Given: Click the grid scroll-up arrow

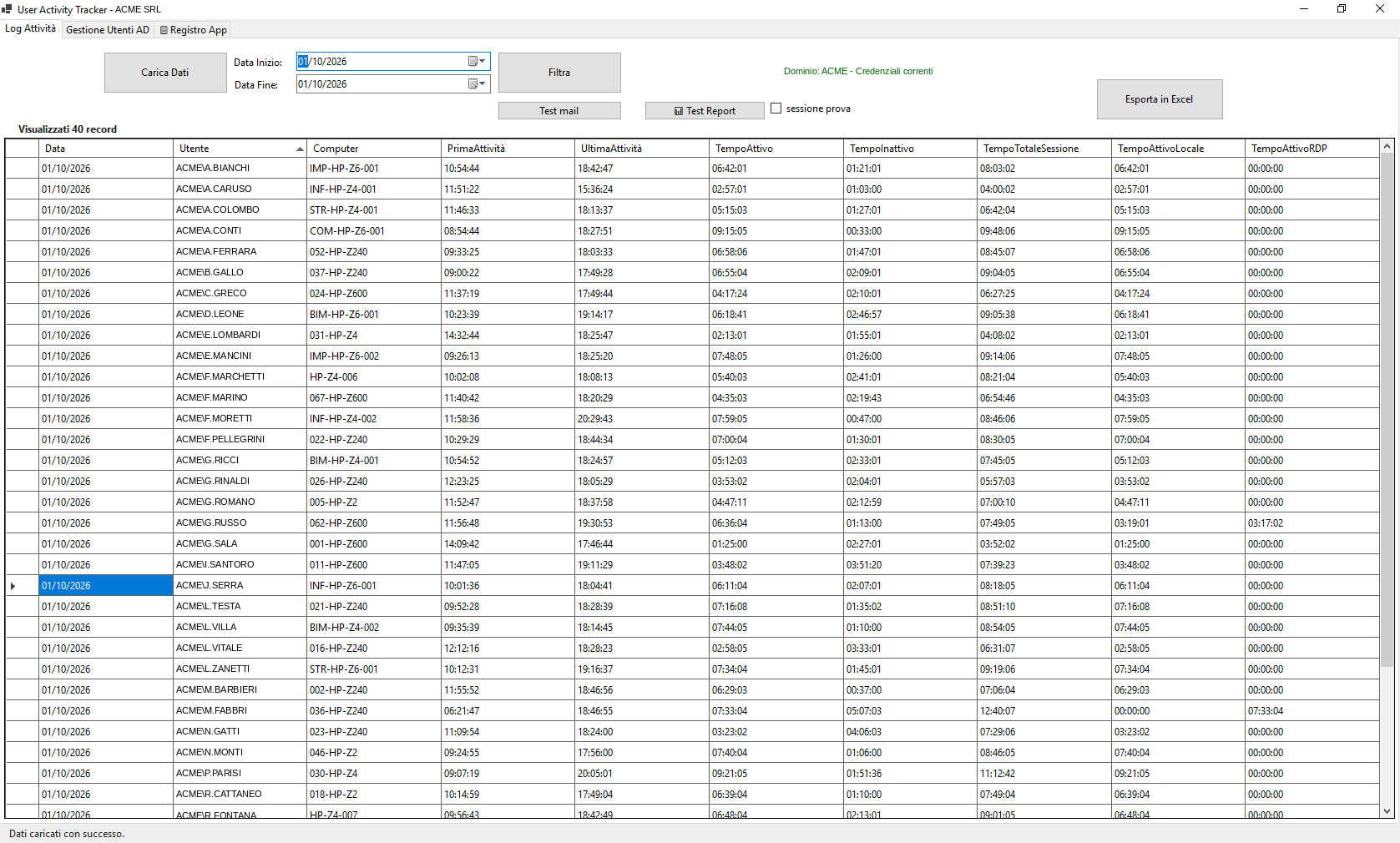Looking at the screenshot, I should click(x=1387, y=147).
